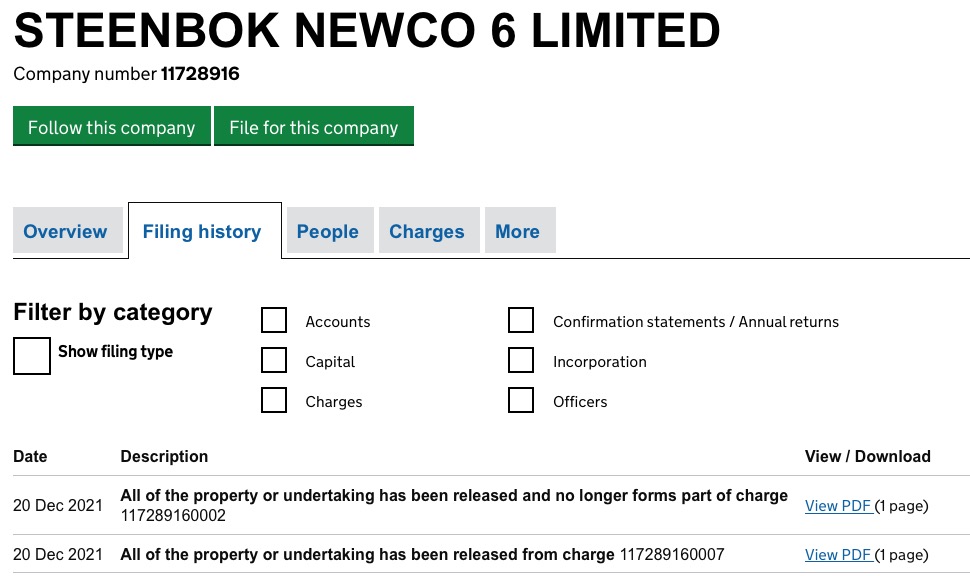Click the company number 11728916
This screenshot has height=576, width=970.
tap(200, 74)
